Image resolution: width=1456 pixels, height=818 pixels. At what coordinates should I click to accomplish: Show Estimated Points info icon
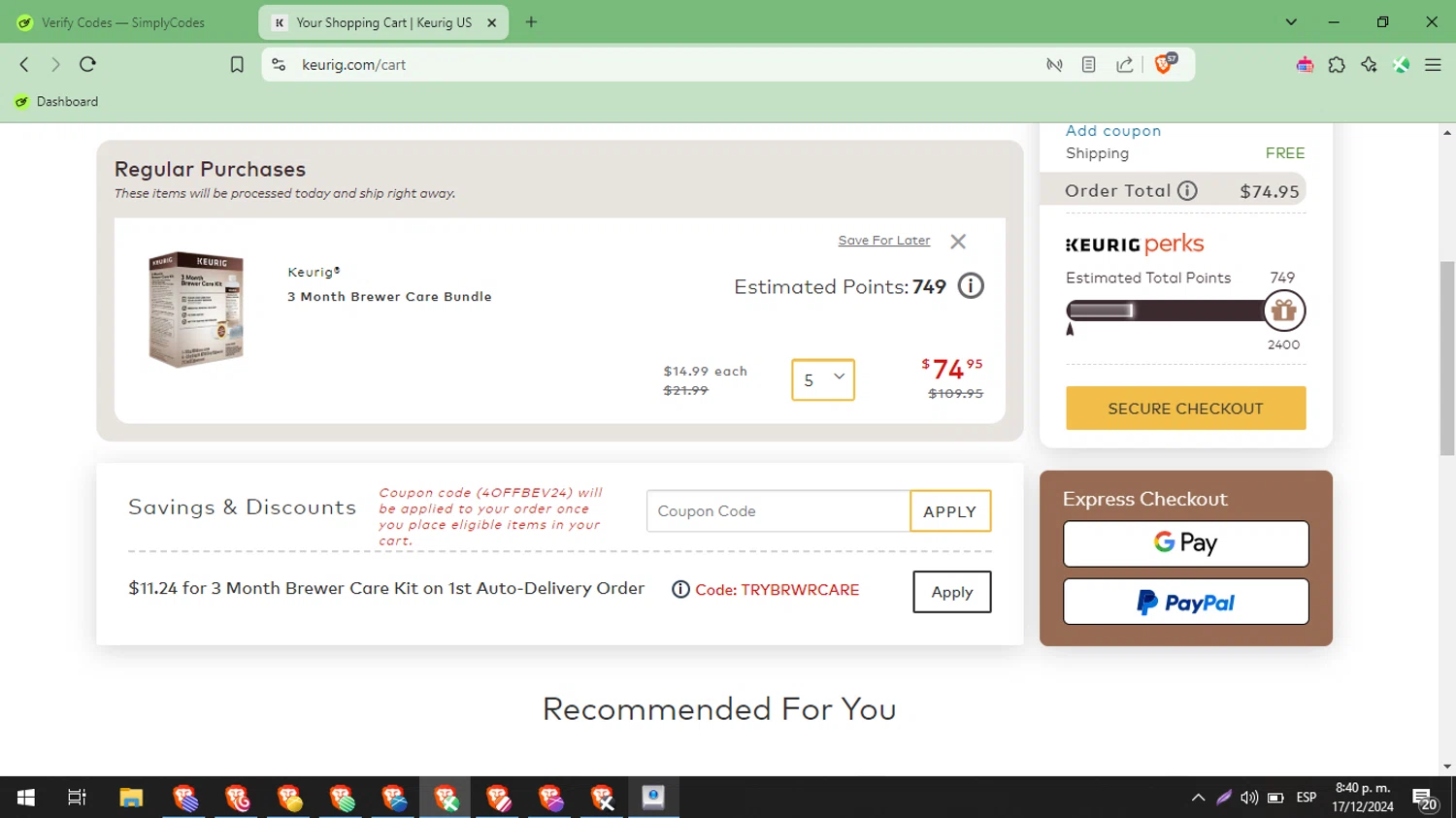pos(971,286)
